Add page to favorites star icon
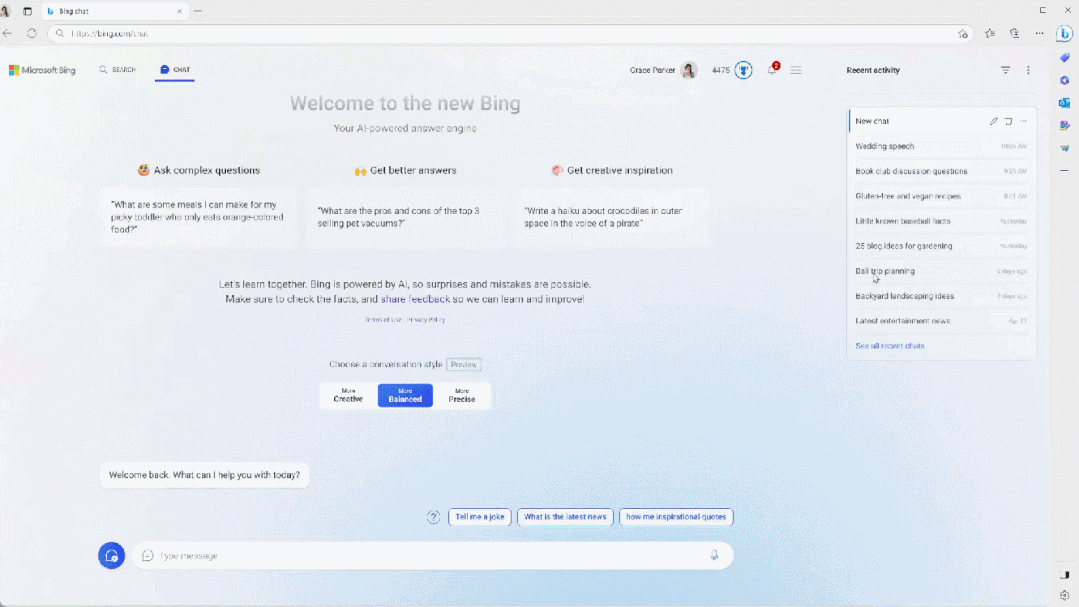This screenshot has height=607, width=1079. [x=963, y=34]
